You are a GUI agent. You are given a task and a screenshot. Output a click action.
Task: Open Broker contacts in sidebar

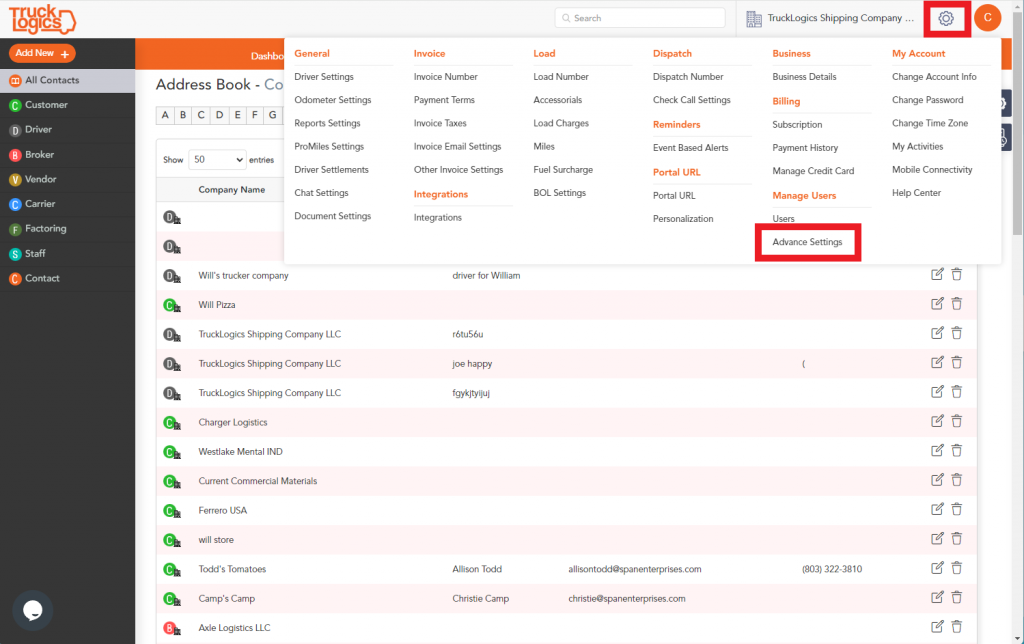[x=67, y=155]
